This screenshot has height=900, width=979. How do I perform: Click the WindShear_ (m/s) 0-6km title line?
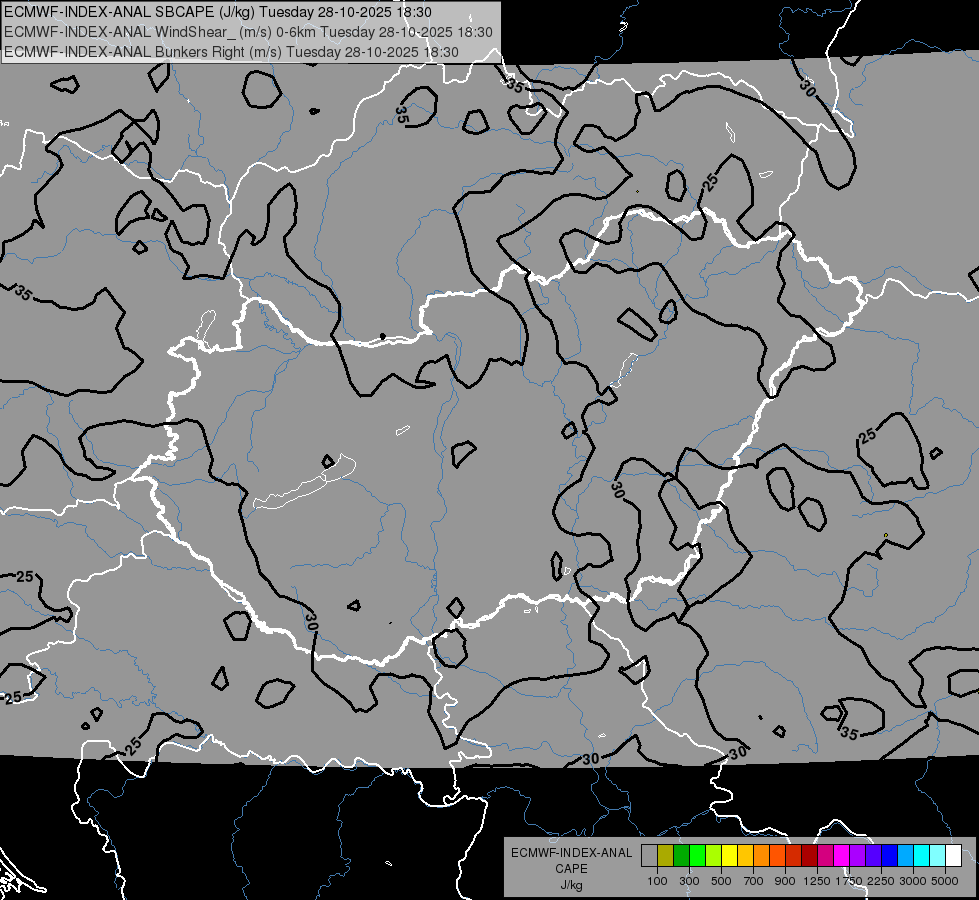click(248, 32)
